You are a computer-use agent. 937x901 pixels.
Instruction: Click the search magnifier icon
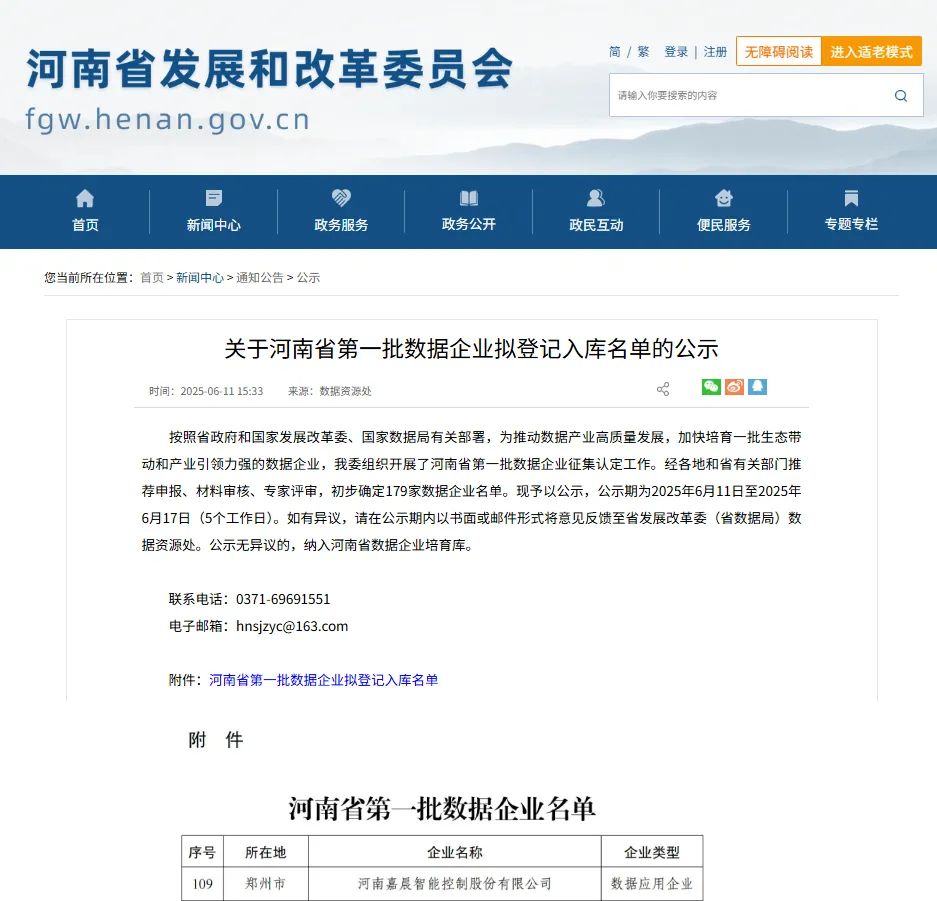(x=901, y=96)
